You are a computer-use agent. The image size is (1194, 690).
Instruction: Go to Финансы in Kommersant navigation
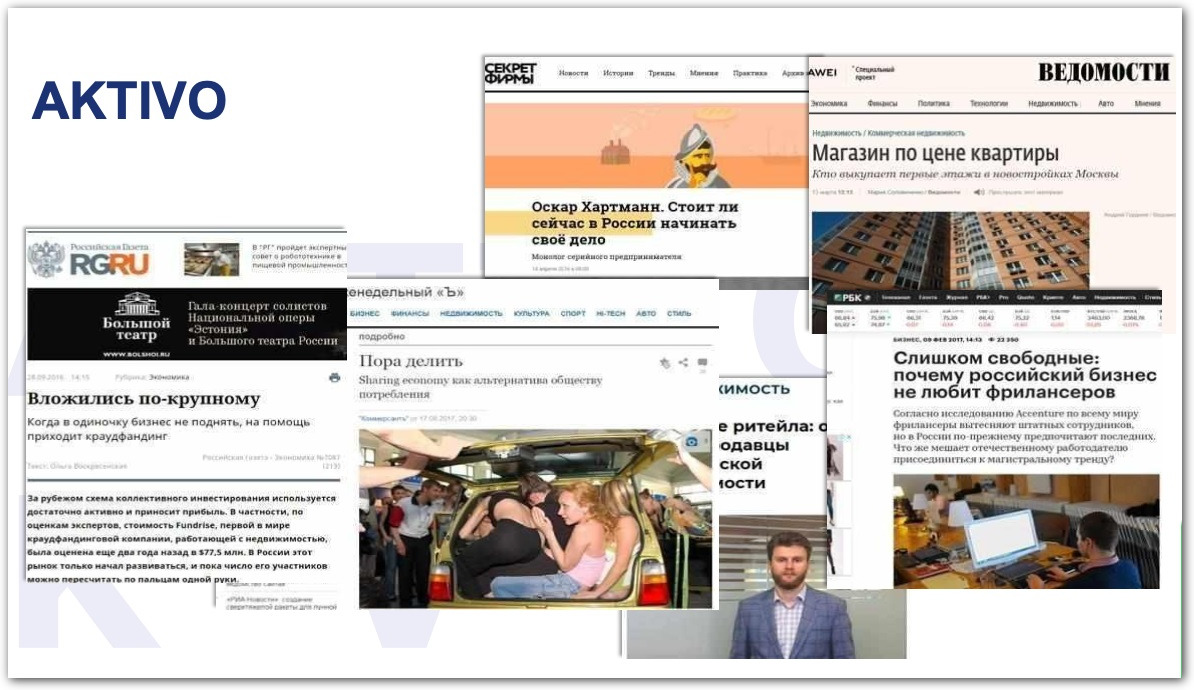click(x=409, y=314)
